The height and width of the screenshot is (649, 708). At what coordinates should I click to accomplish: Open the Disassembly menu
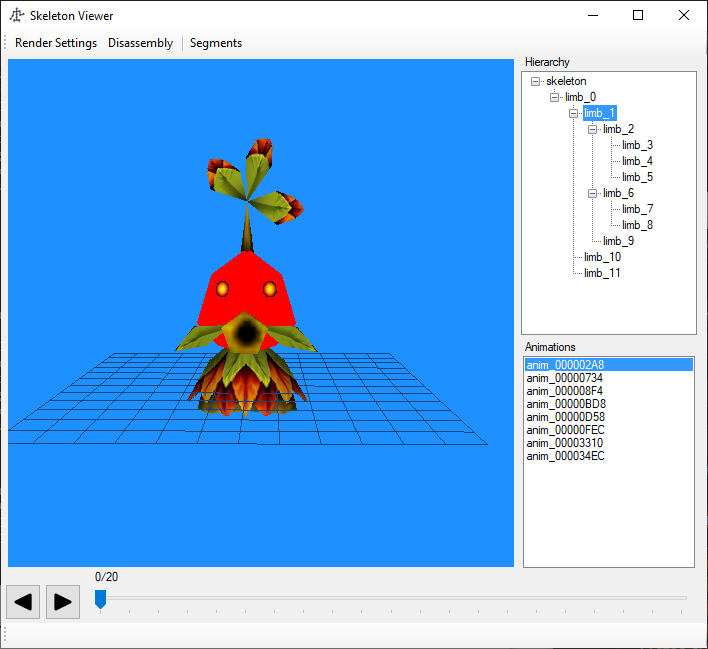click(x=140, y=43)
